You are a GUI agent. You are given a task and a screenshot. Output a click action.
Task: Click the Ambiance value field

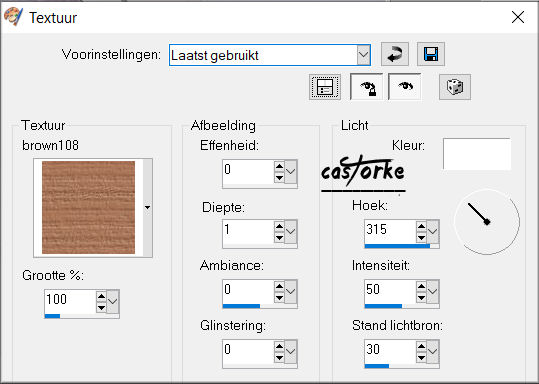pyautogui.click(x=248, y=290)
